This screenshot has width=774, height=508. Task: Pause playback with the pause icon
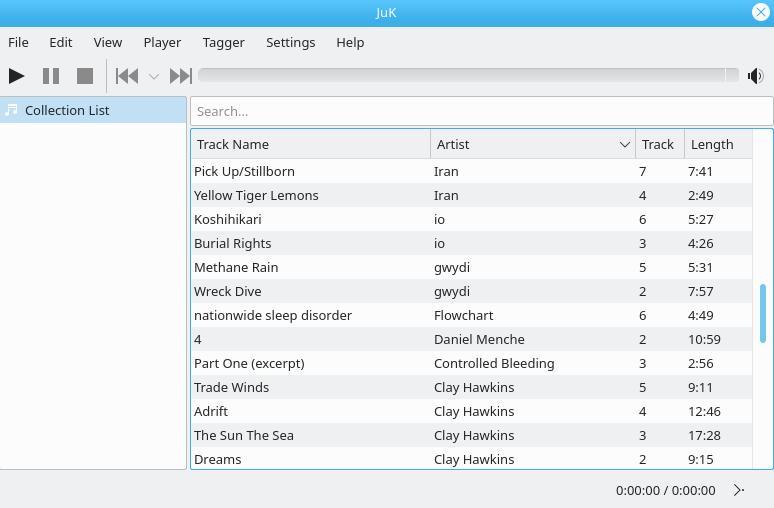point(51,76)
